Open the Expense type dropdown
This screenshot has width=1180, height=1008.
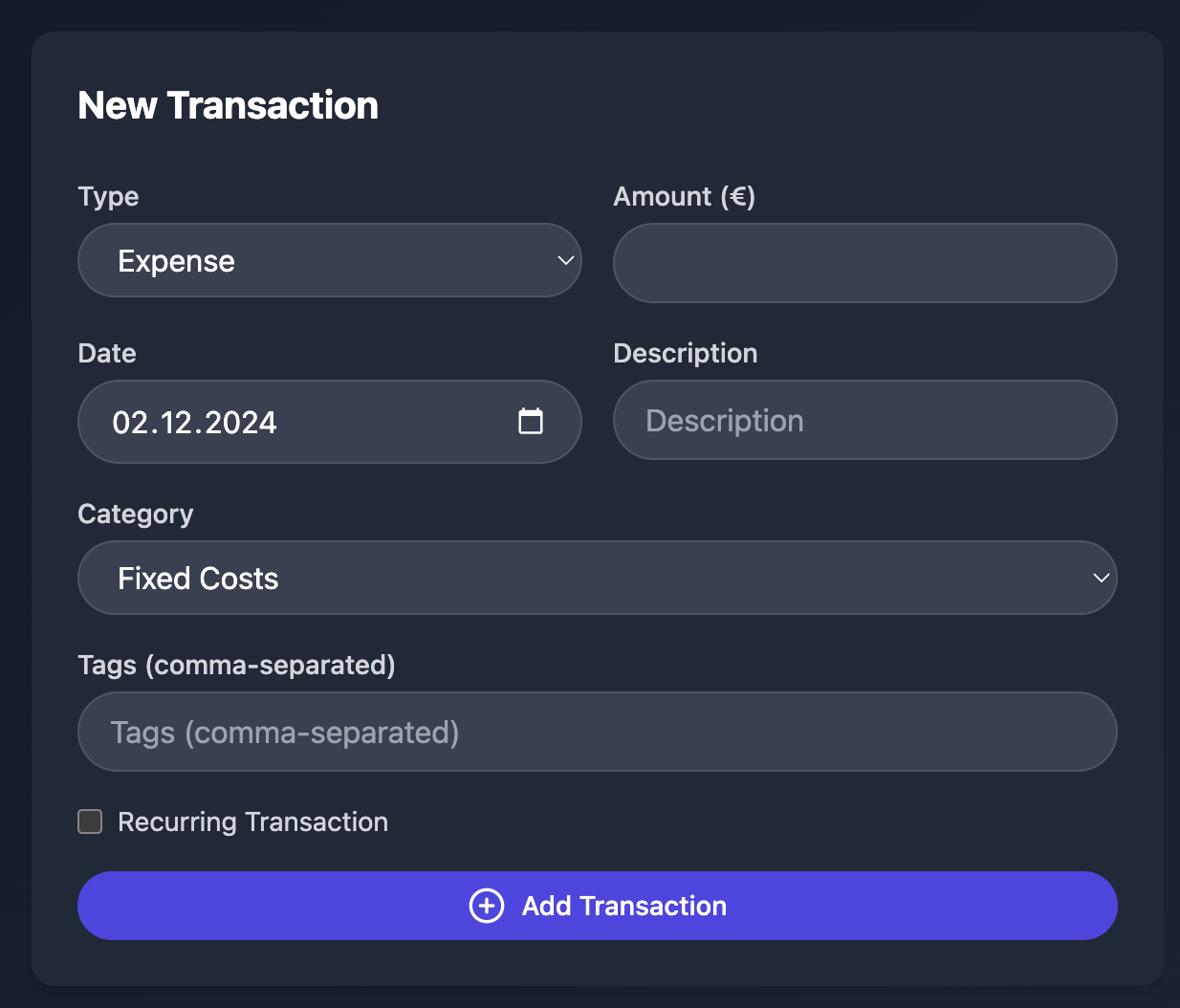[x=330, y=260]
